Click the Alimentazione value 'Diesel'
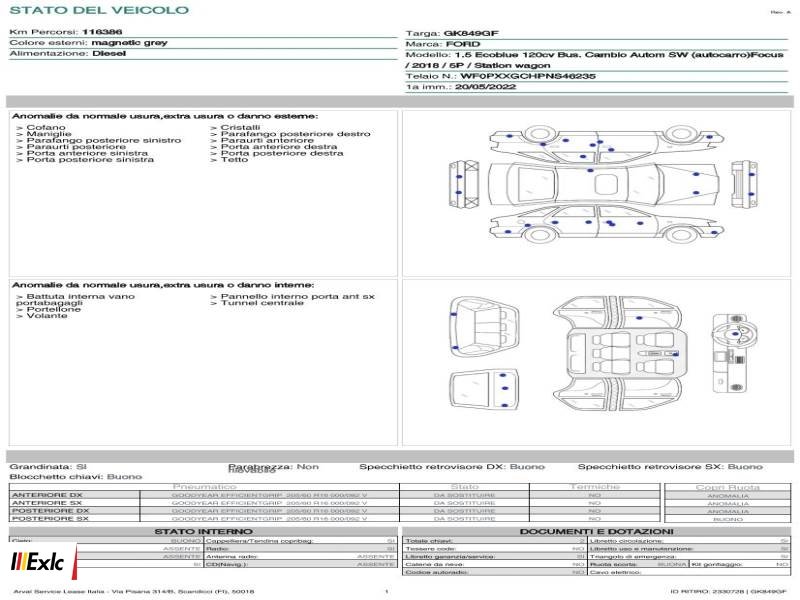This screenshot has height=600, width=800. coord(109,54)
